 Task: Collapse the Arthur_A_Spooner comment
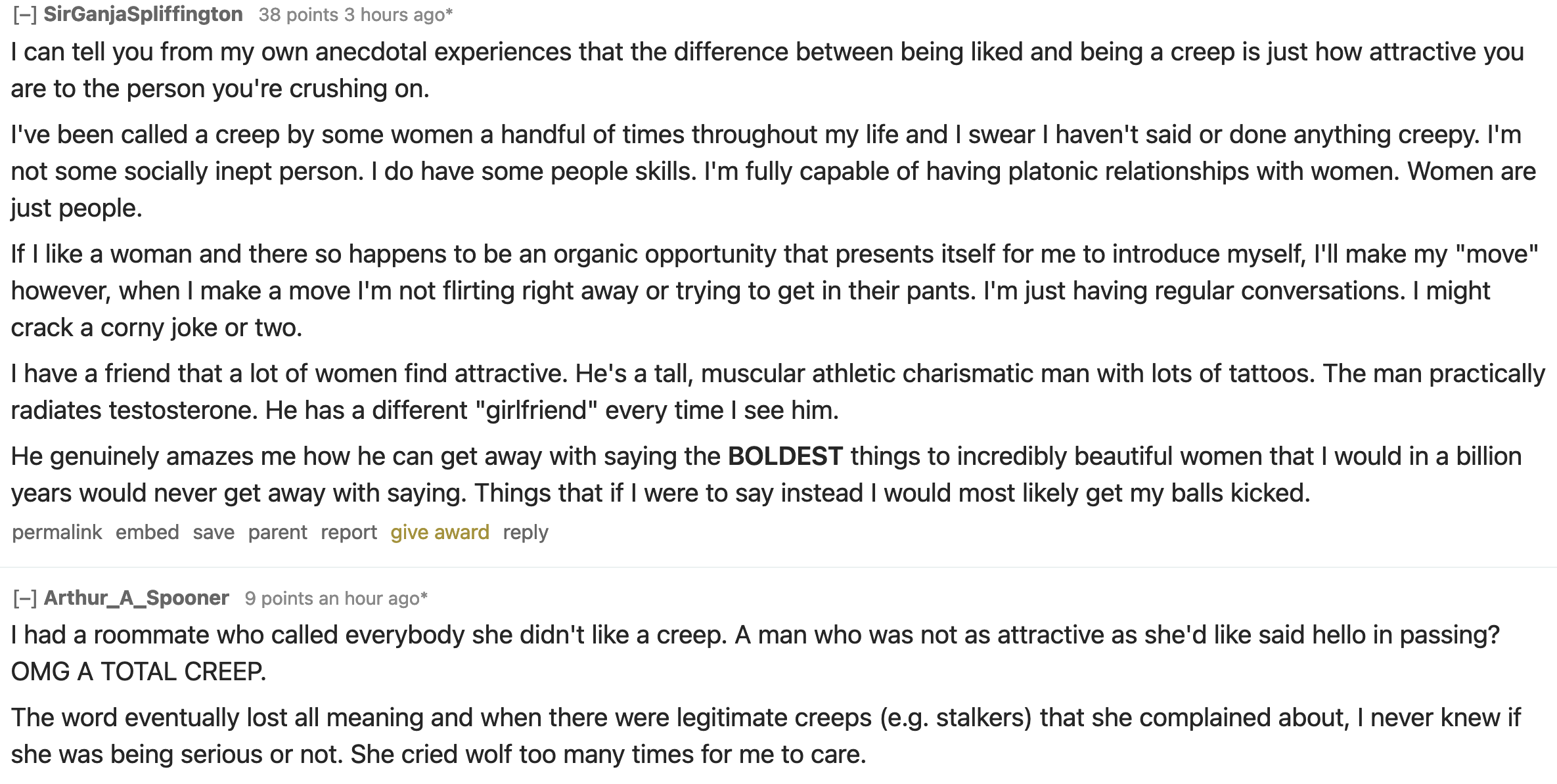(x=24, y=598)
